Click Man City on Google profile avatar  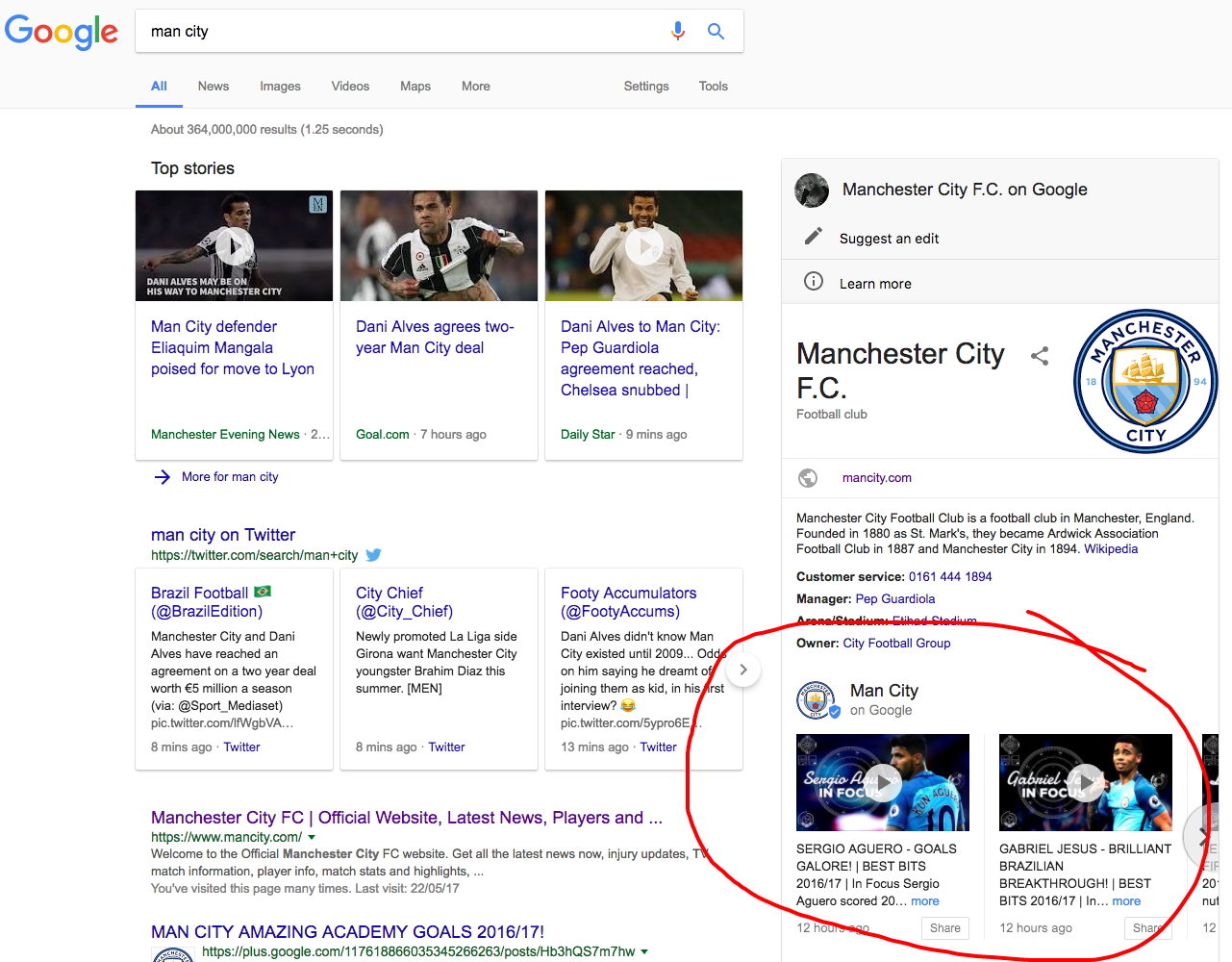click(x=817, y=699)
